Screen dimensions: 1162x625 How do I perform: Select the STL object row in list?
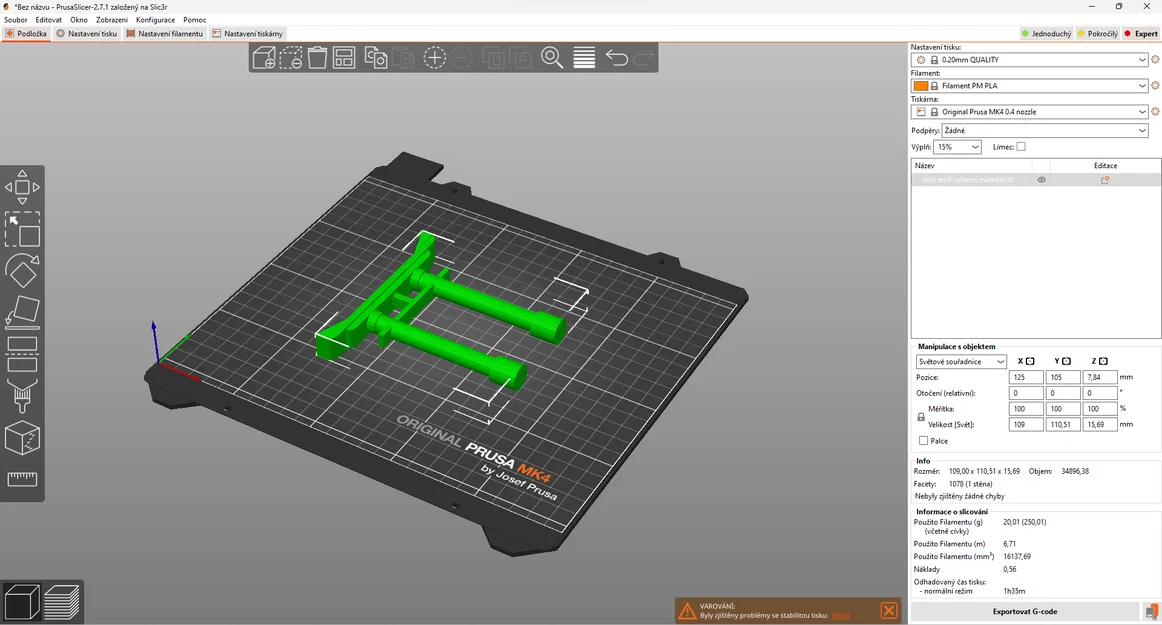coord(1035,180)
